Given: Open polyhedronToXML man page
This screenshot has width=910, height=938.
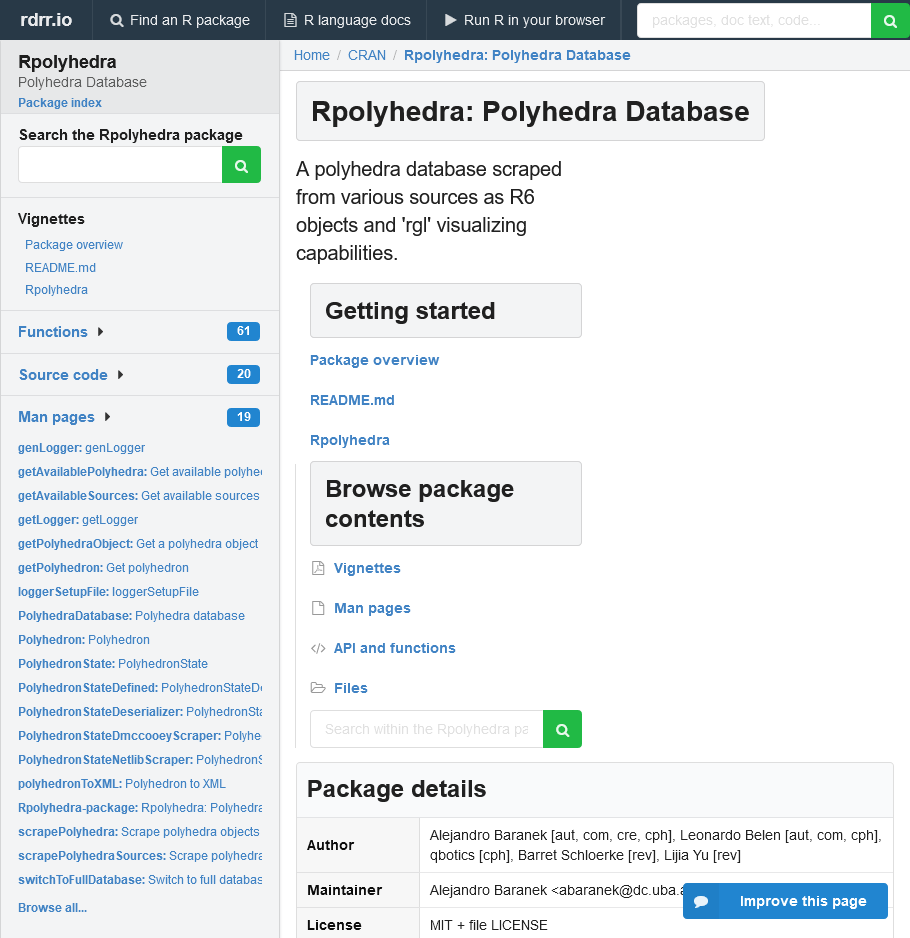Looking at the screenshot, I should 122,784.
